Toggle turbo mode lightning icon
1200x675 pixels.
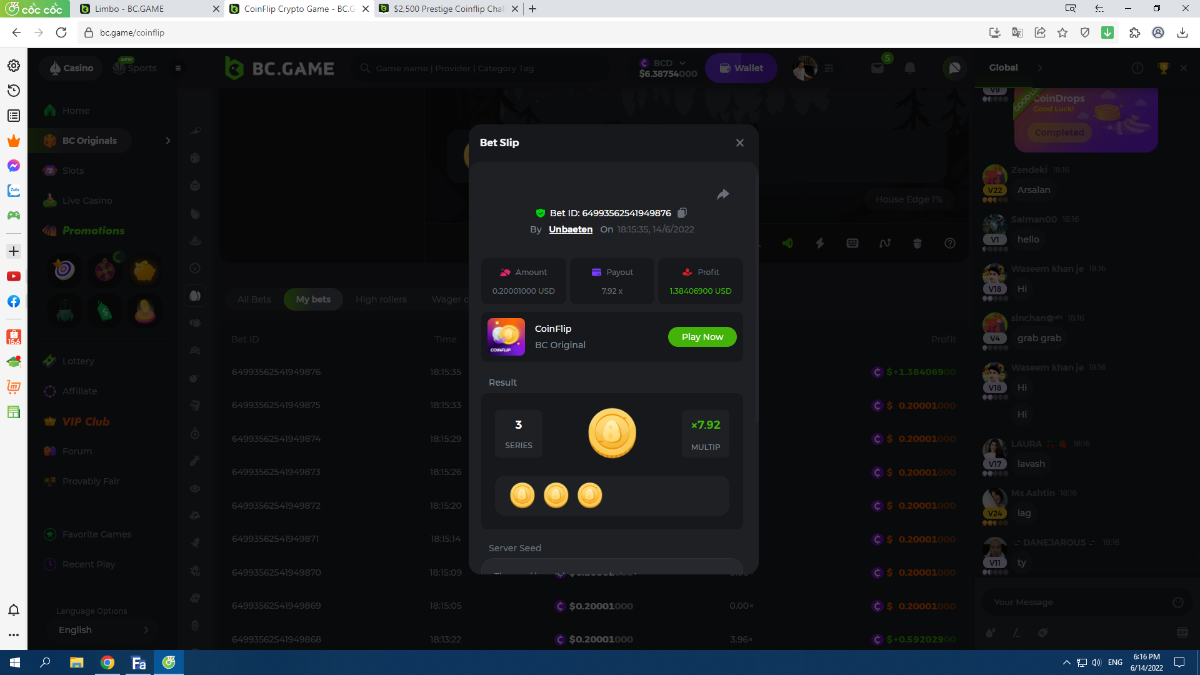[x=820, y=243]
